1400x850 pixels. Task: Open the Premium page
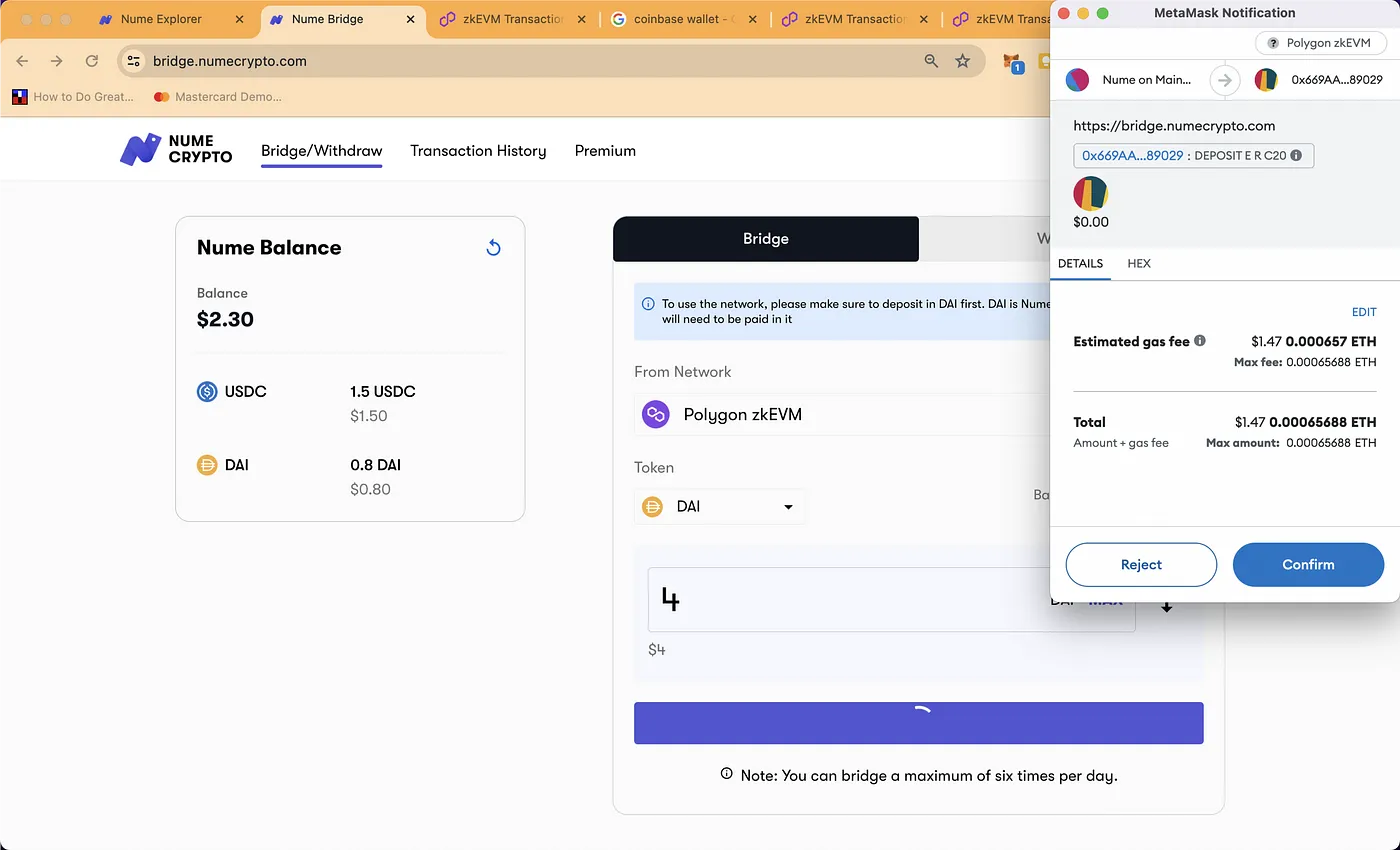coord(605,151)
